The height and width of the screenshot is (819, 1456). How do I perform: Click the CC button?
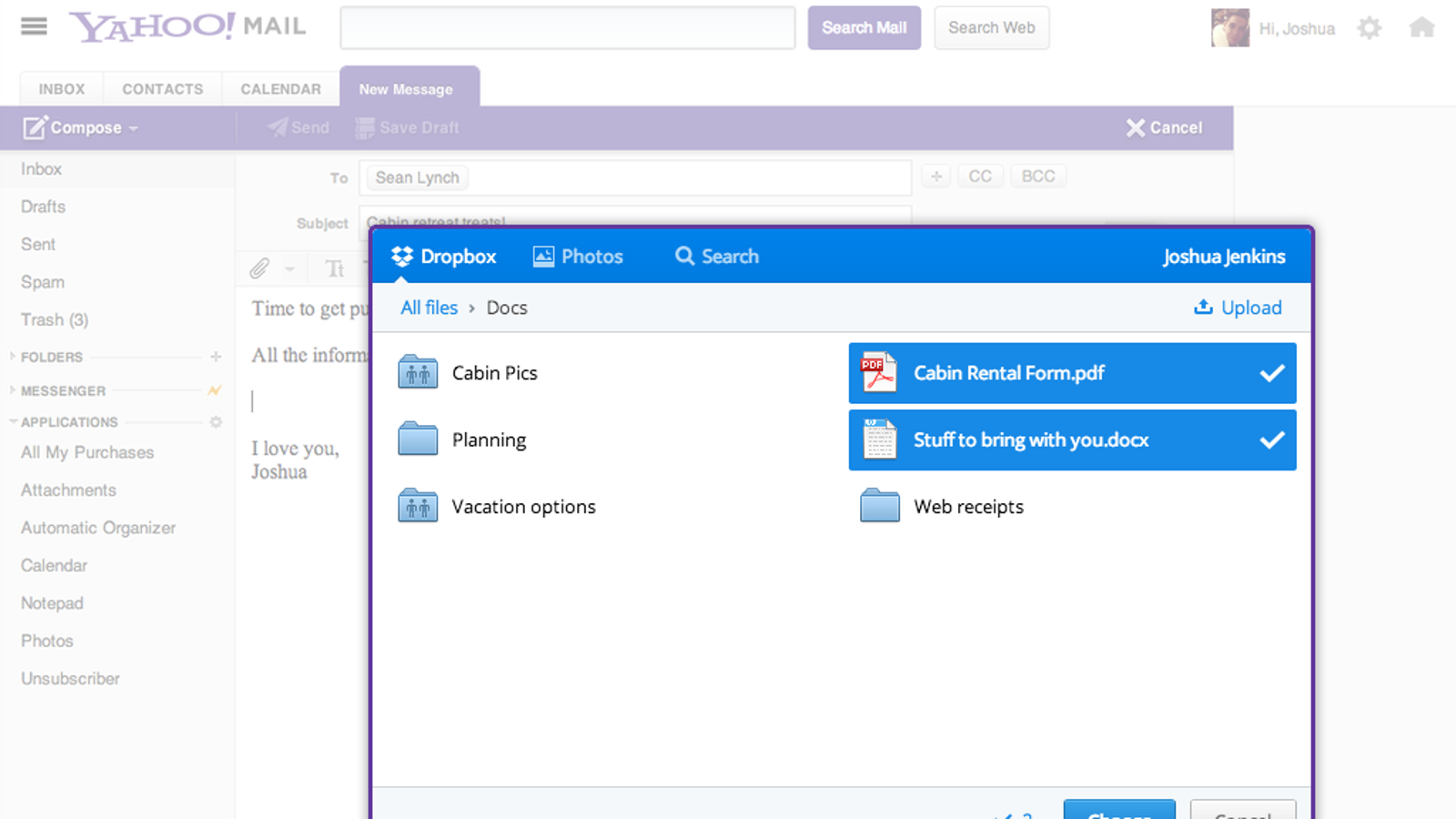coord(980,177)
